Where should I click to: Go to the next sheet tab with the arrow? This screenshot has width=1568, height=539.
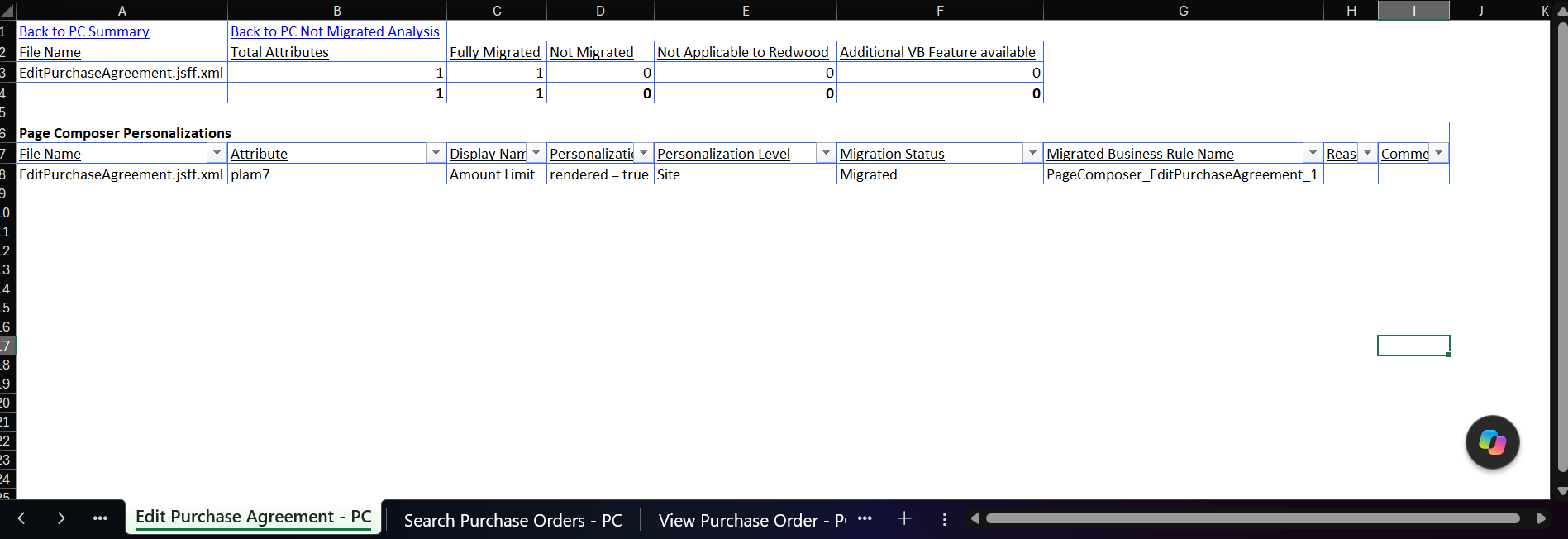point(61,518)
